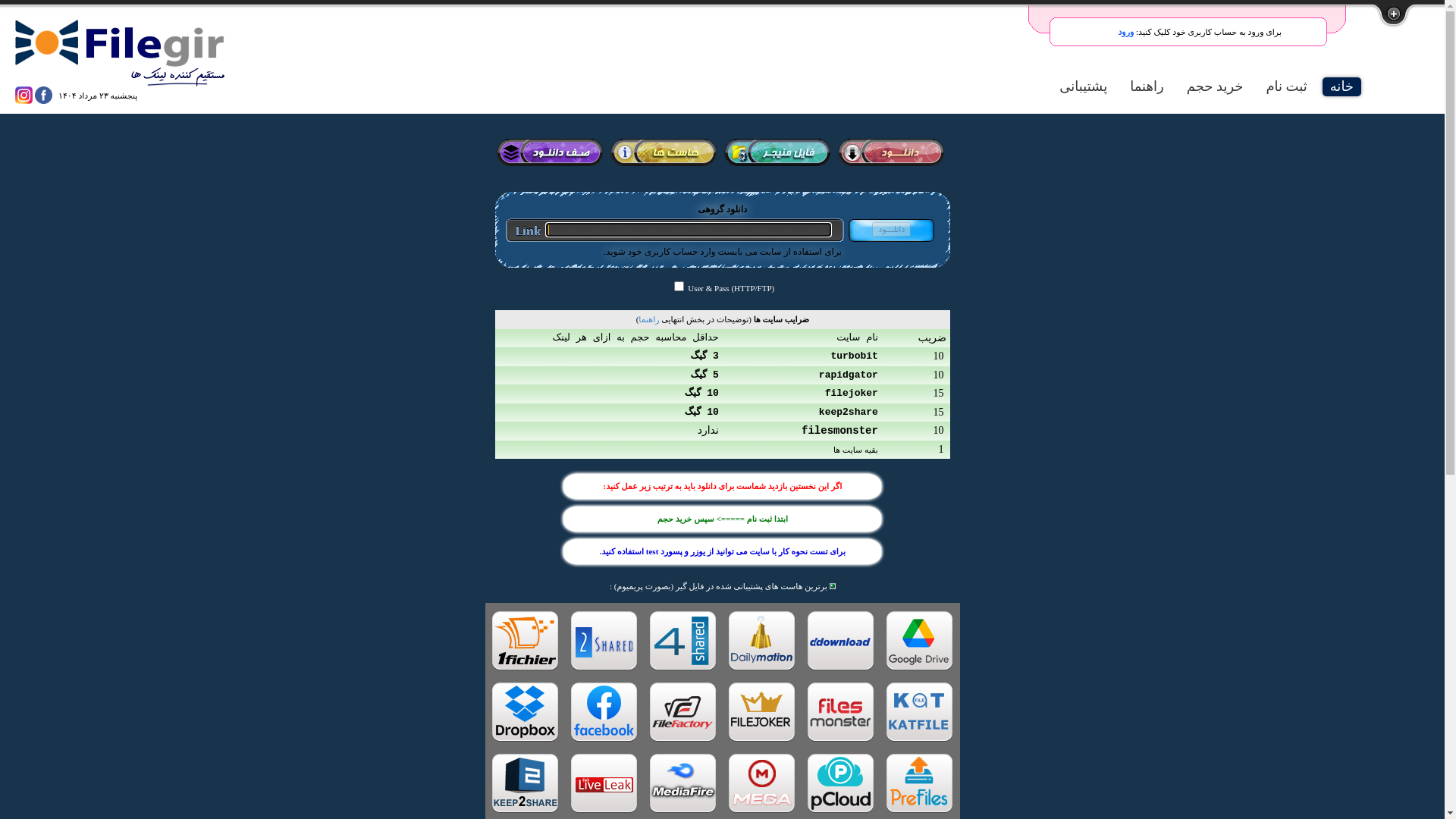
Task: Click the ddownload host icon
Action: click(840, 641)
